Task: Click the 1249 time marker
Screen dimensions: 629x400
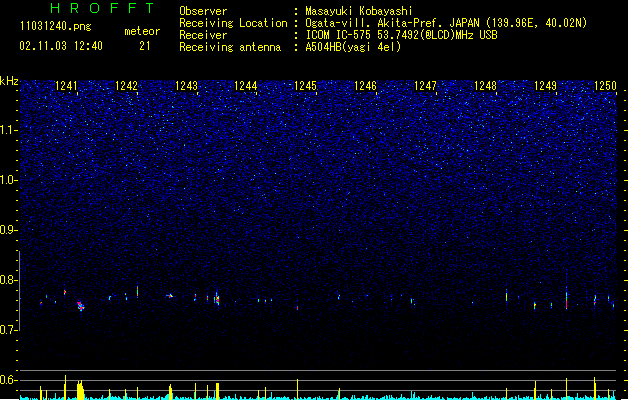Action: click(546, 86)
